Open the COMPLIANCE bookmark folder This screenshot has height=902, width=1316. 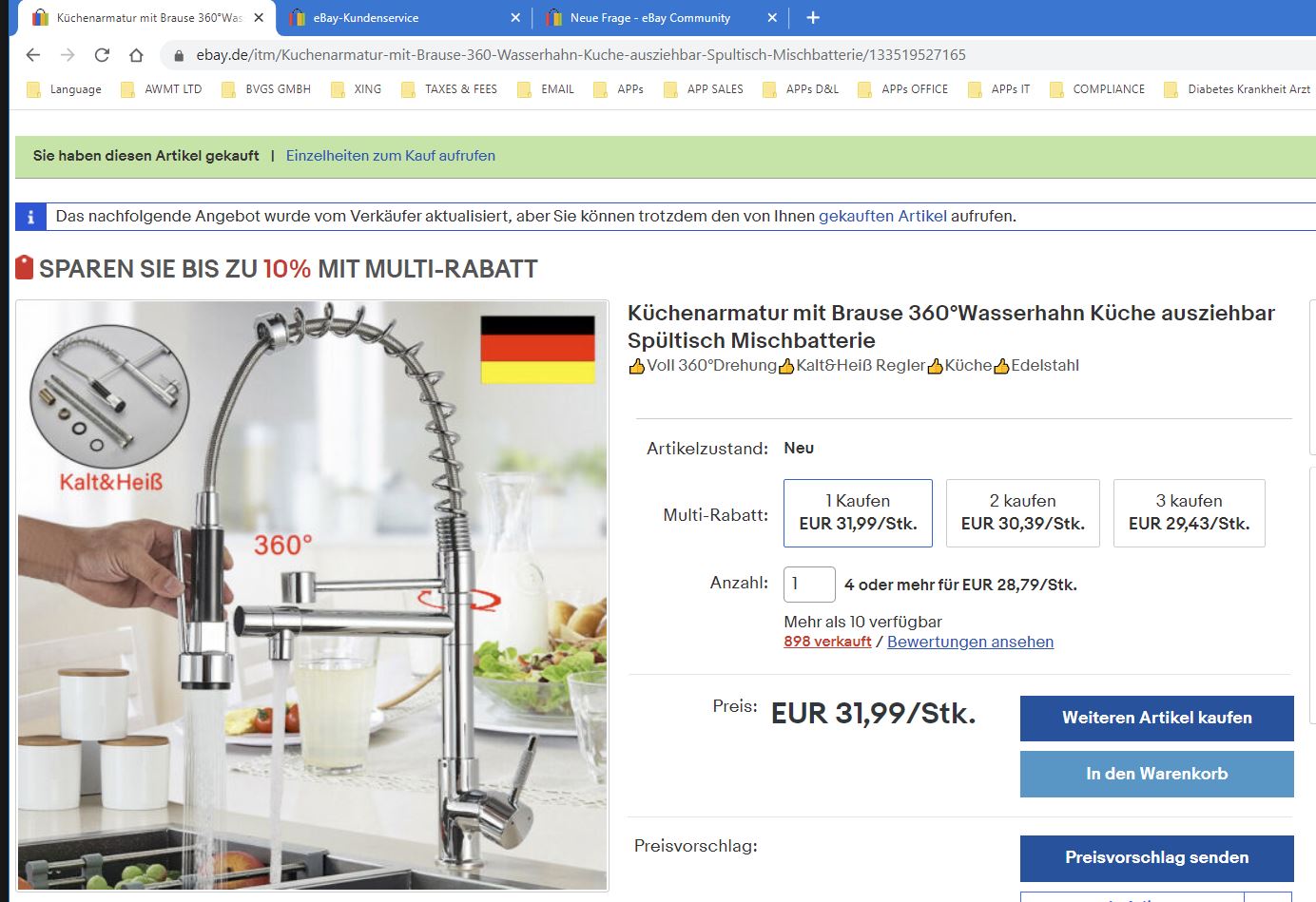coord(1097,89)
